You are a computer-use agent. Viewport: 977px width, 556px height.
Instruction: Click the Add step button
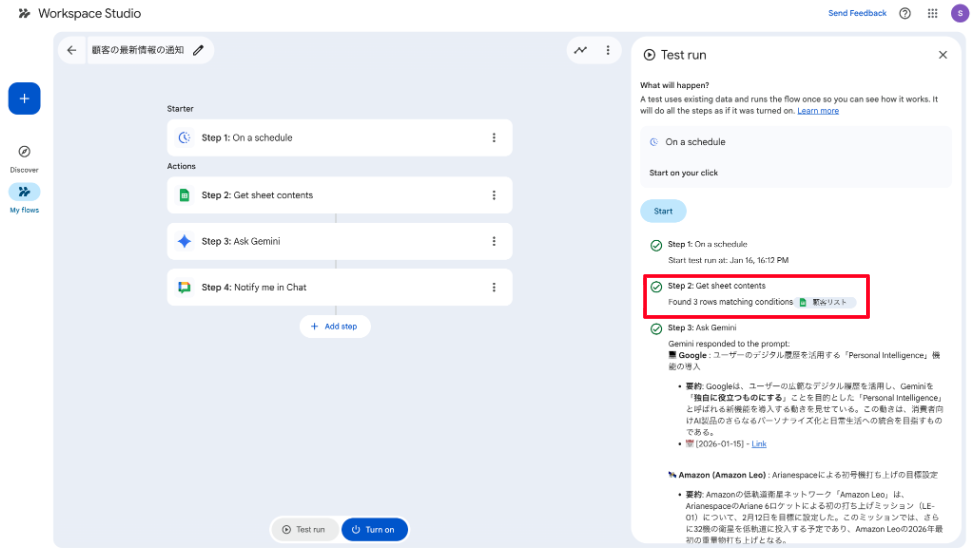tap(335, 326)
